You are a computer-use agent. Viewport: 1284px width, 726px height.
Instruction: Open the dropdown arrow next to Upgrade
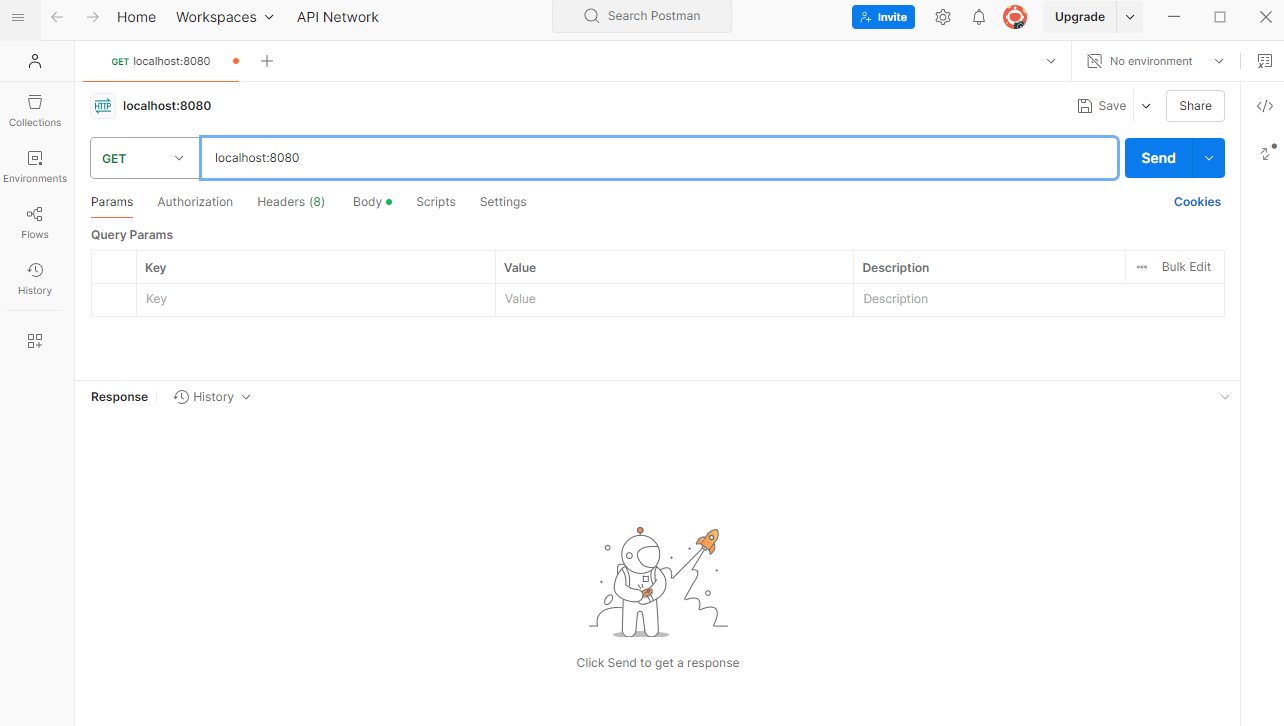coord(1130,17)
